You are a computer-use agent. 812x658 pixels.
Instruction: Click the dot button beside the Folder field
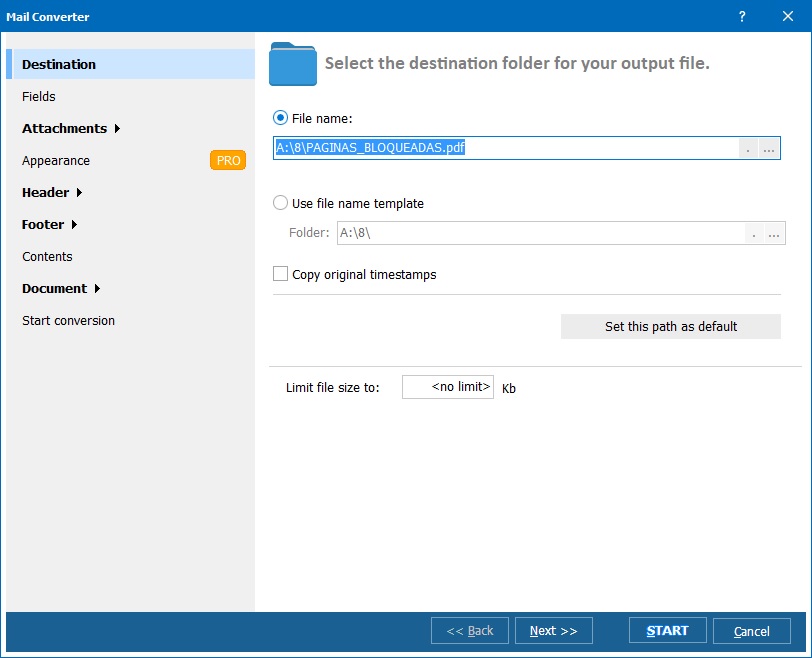click(753, 234)
